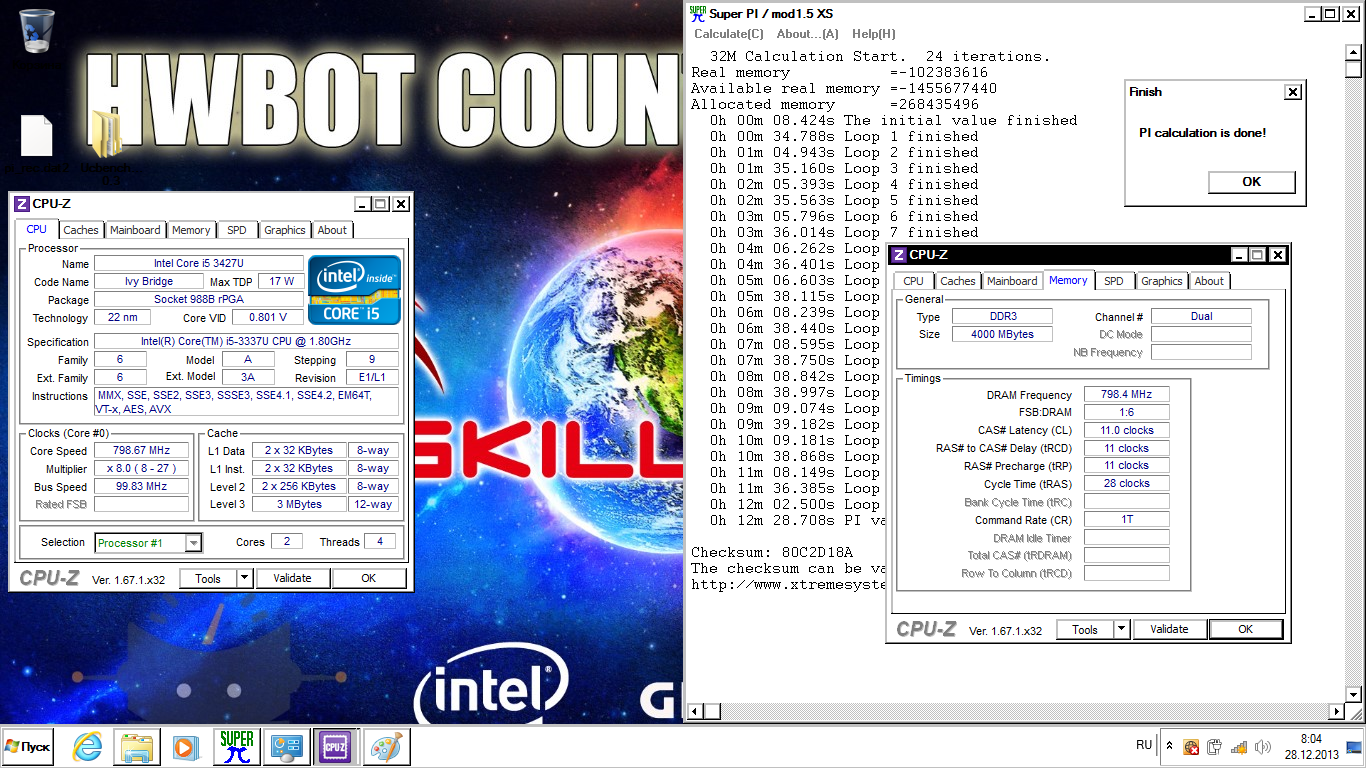This screenshot has height=768, width=1366.
Task: Click OK in Finish dialog
Action: pyautogui.click(x=1252, y=182)
